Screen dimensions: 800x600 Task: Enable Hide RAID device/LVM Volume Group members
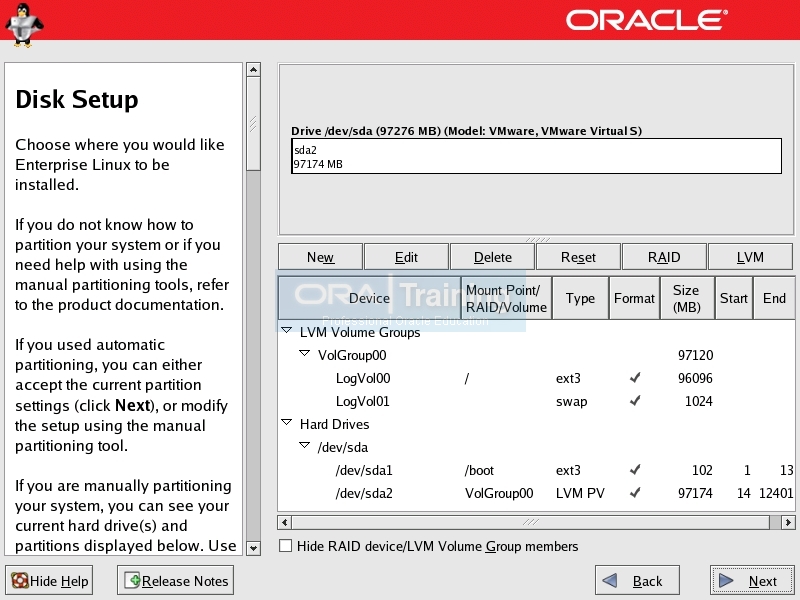(286, 546)
